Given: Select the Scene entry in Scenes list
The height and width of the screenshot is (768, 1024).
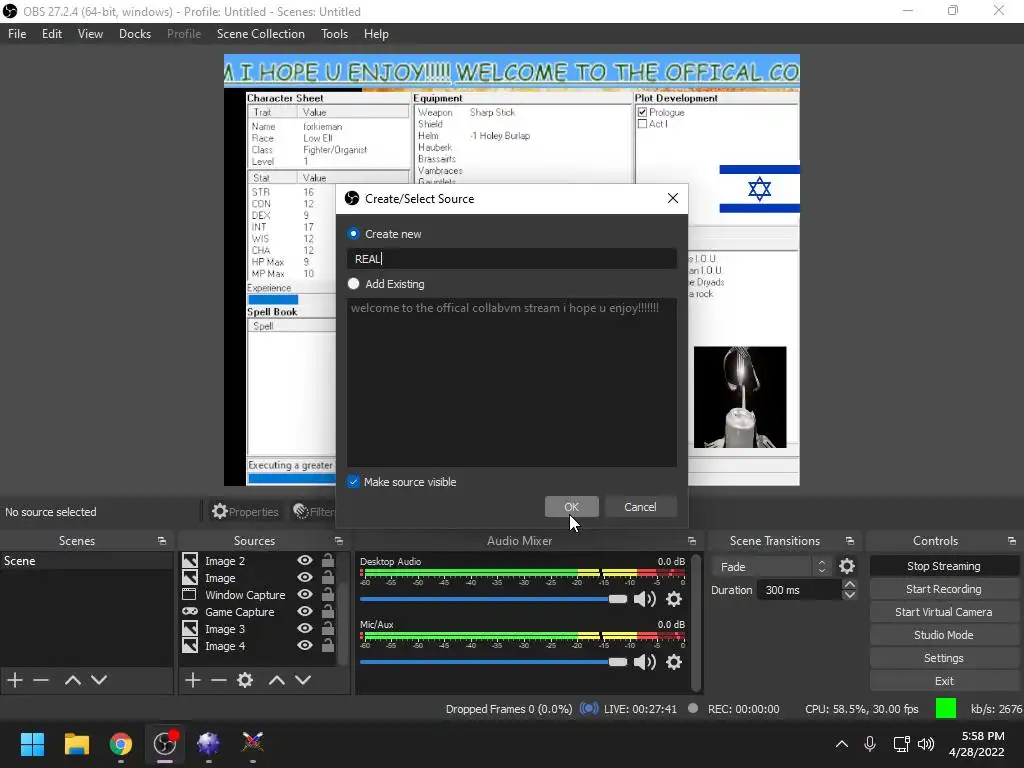Looking at the screenshot, I should (86, 560).
